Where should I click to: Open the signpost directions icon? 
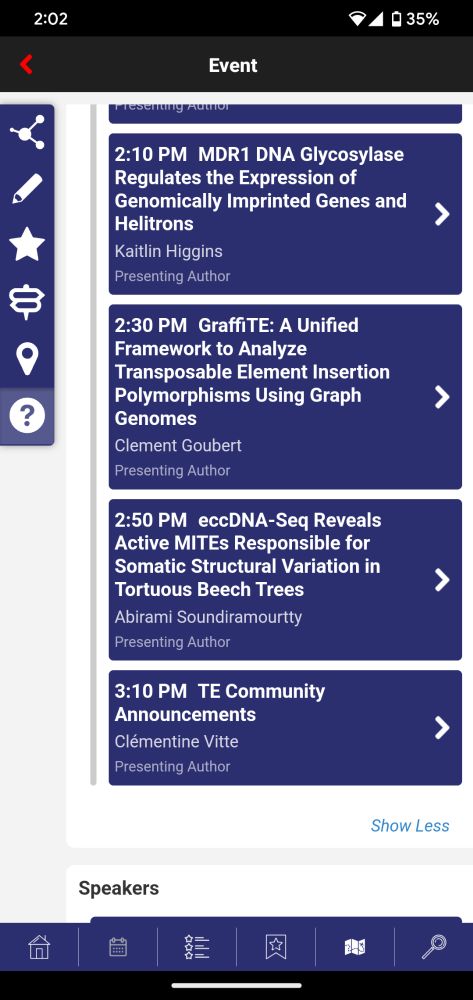(x=27, y=302)
